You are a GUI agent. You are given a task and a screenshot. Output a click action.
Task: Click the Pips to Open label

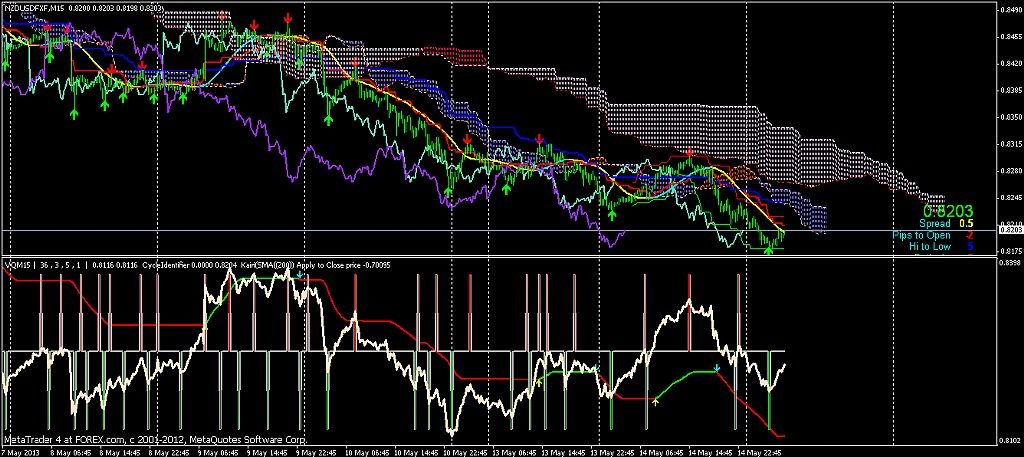[x=921, y=235]
